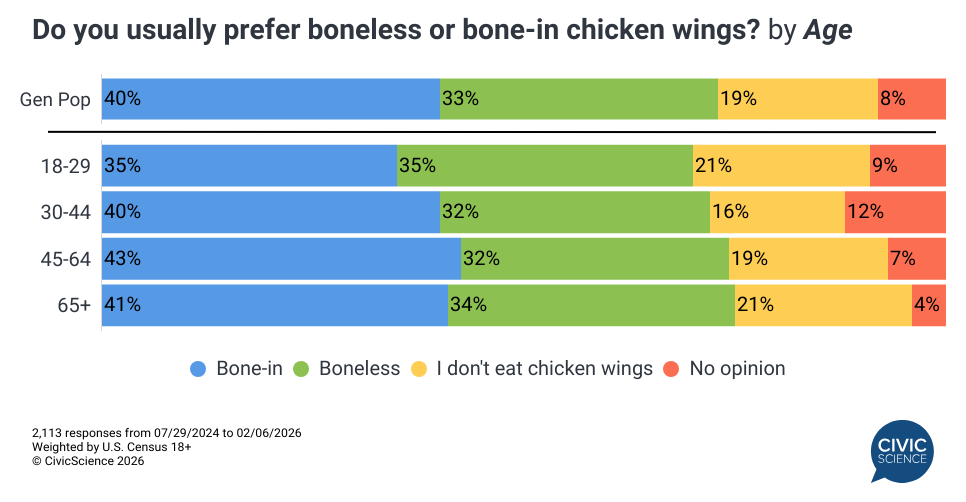Click the 30-44 No opinion 12% segment
The width and height of the screenshot is (966, 502).
(895, 212)
